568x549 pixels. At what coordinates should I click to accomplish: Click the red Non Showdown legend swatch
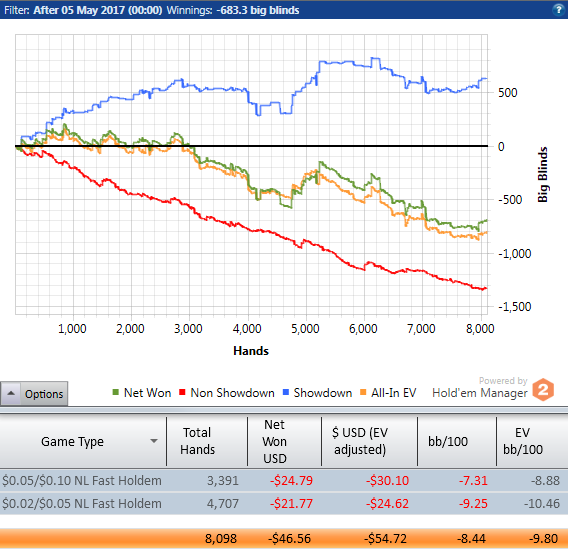click(182, 392)
